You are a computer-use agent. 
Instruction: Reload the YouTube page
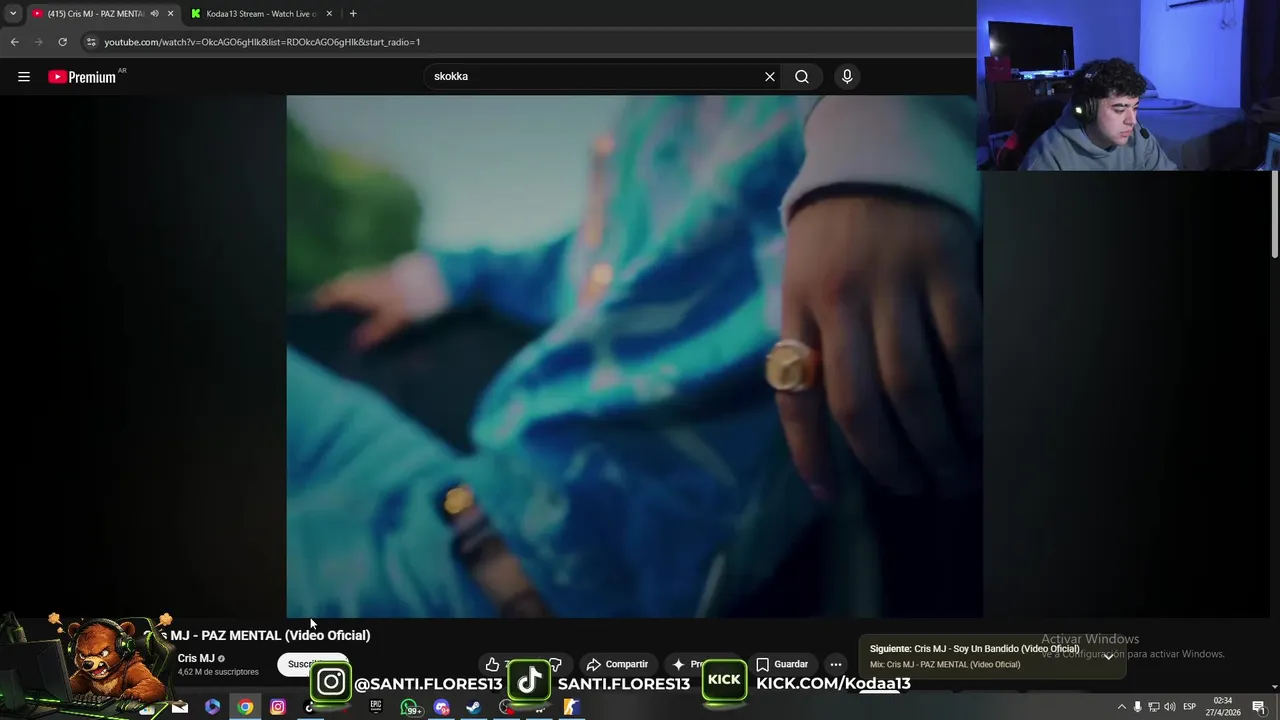(62, 42)
